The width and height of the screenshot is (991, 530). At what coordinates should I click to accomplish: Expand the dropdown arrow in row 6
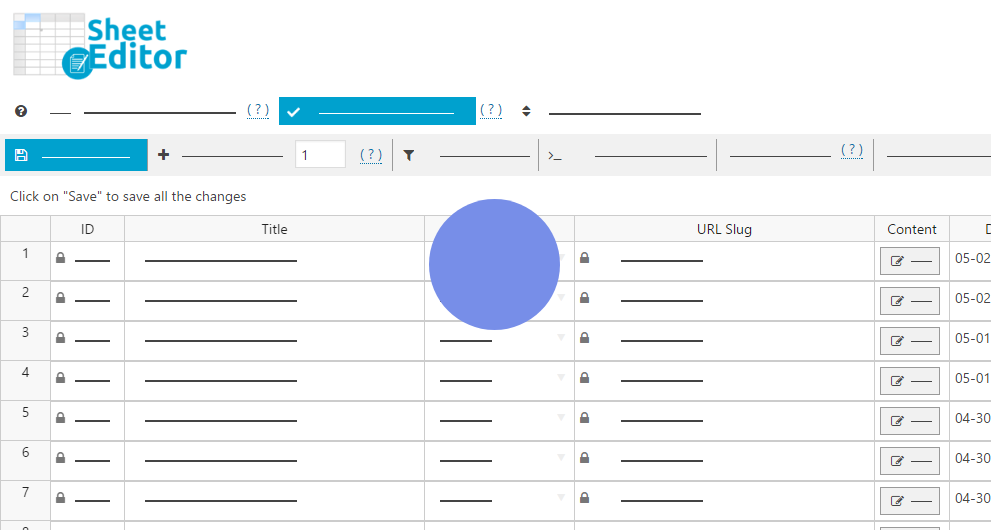pos(561,457)
